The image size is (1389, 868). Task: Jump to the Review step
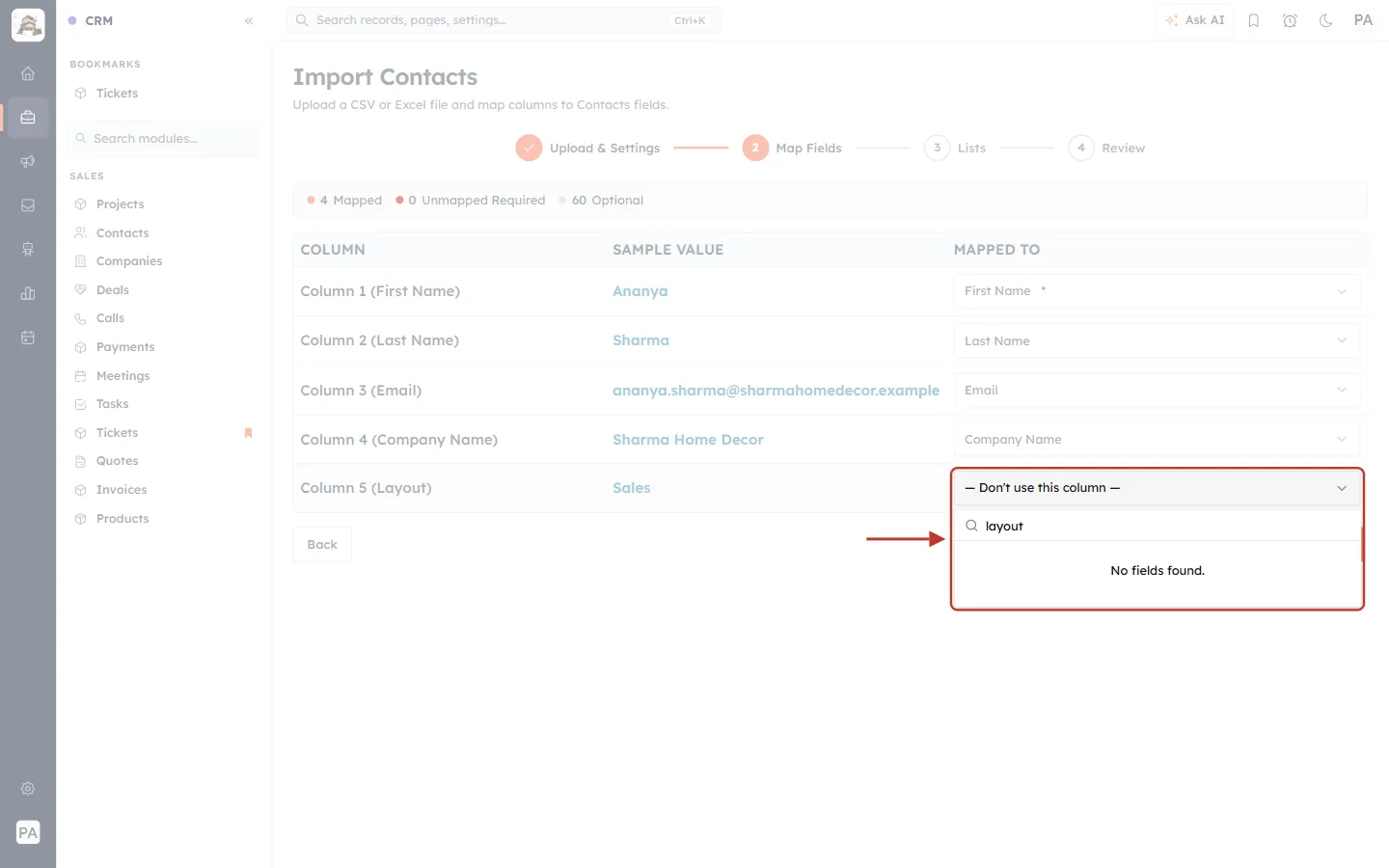pos(1106,148)
